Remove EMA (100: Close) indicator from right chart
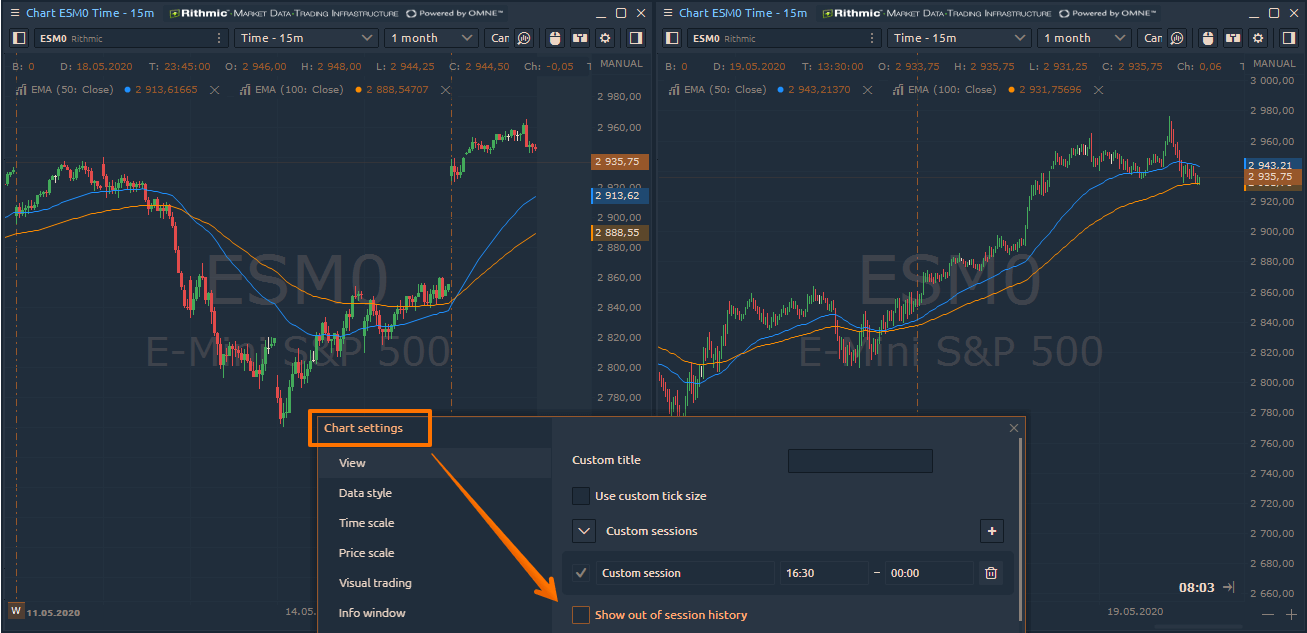 1097,90
